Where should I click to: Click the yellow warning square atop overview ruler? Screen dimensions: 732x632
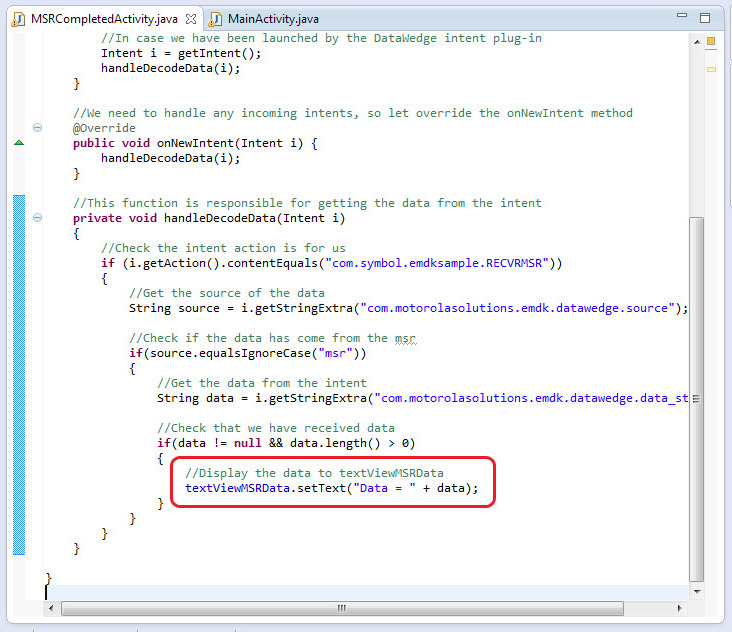(711, 41)
